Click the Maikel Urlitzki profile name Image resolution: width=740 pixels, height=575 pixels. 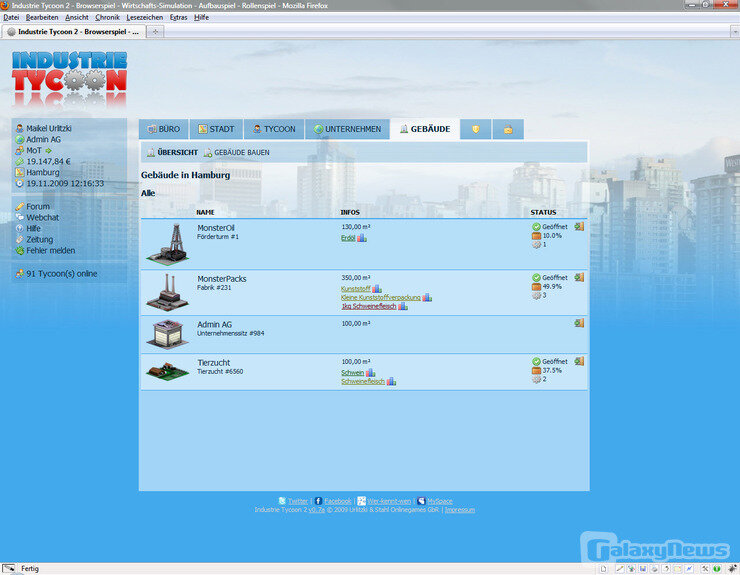tap(49, 128)
